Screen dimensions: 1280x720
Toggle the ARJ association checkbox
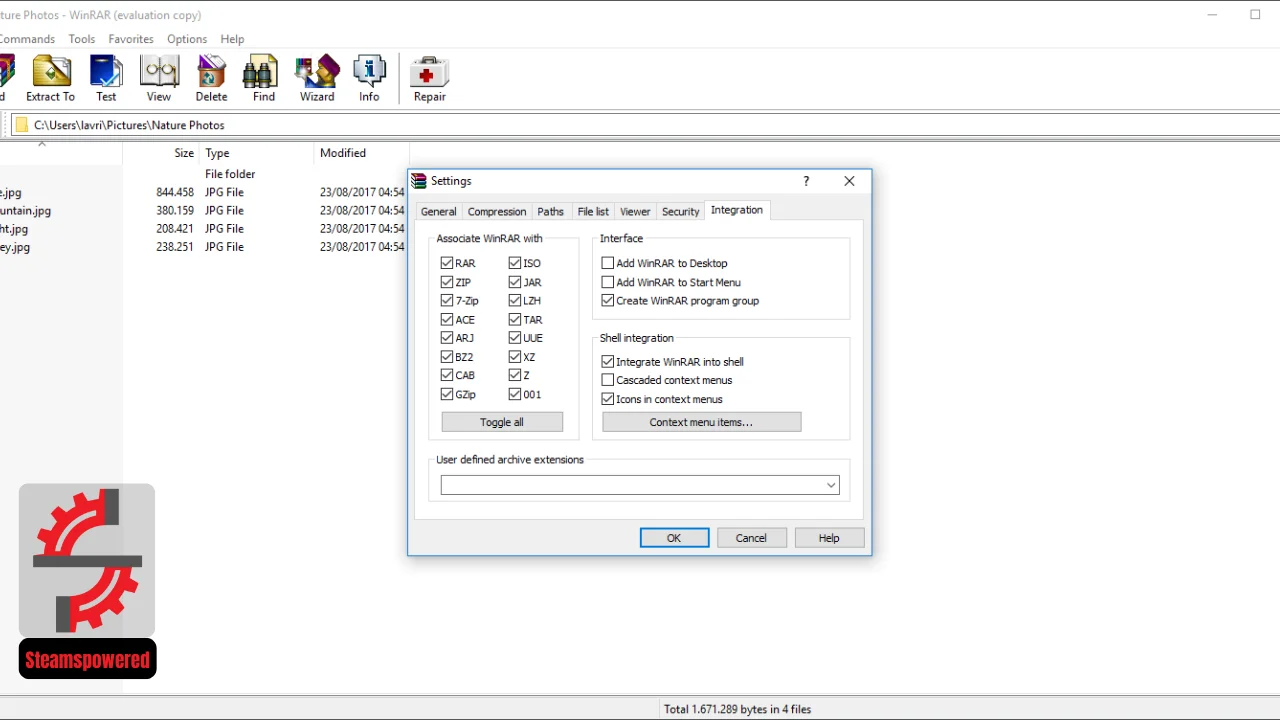pyautogui.click(x=447, y=338)
